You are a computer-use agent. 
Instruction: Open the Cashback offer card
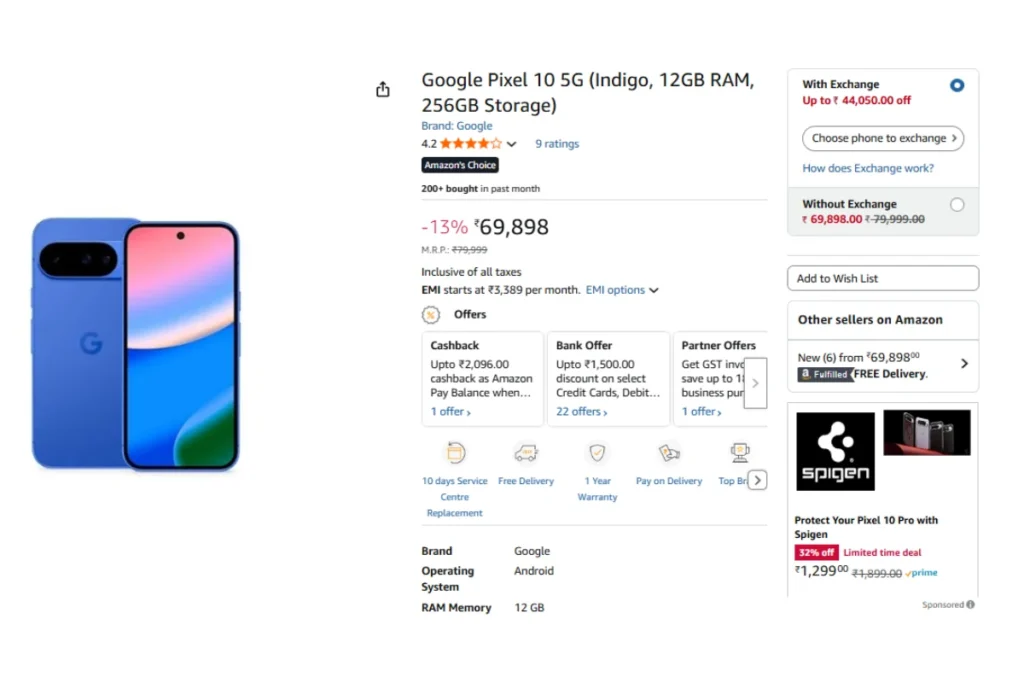click(x=483, y=379)
